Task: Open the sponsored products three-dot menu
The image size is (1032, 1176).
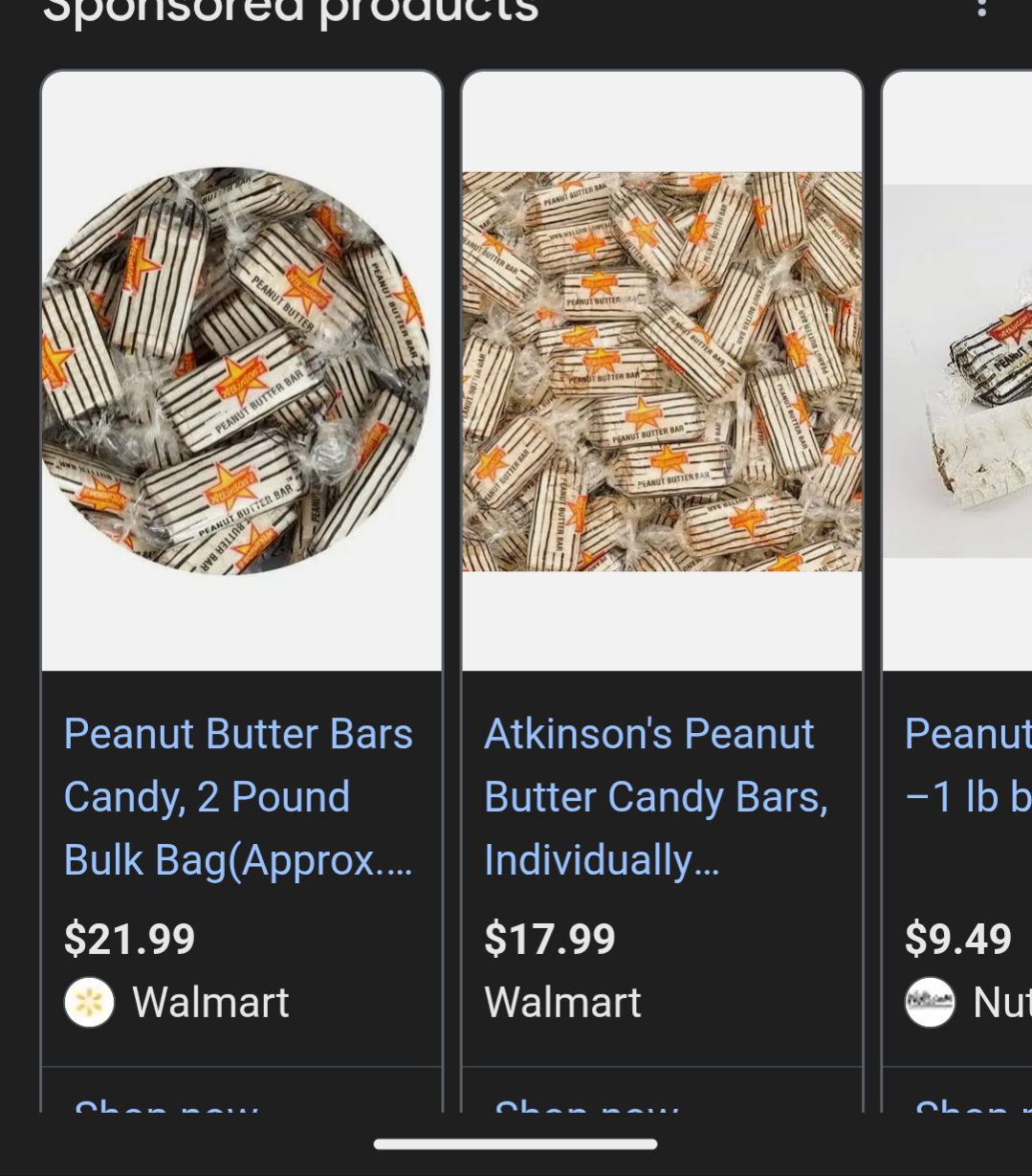Action: tap(981, 8)
